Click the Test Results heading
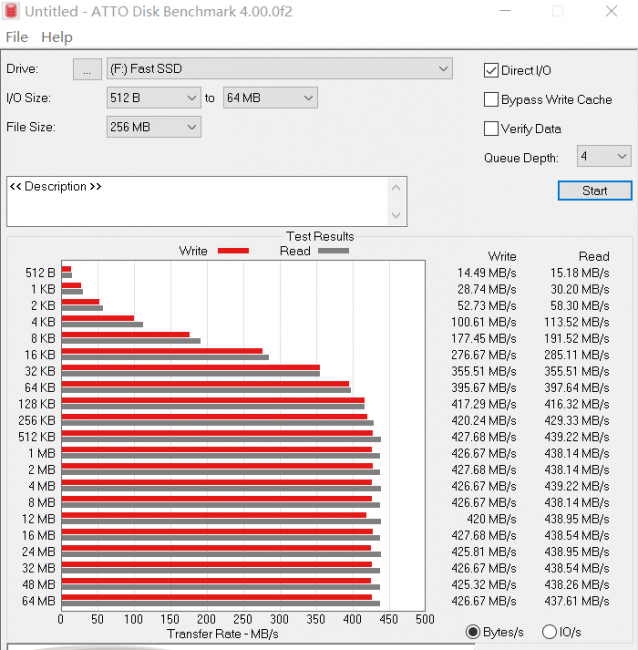 pyautogui.click(x=320, y=236)
